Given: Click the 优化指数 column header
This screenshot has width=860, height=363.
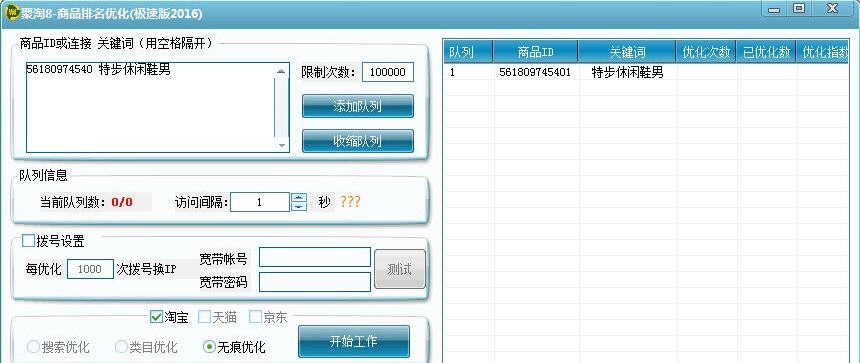Looking at the screenshot, I should [823, 52].
